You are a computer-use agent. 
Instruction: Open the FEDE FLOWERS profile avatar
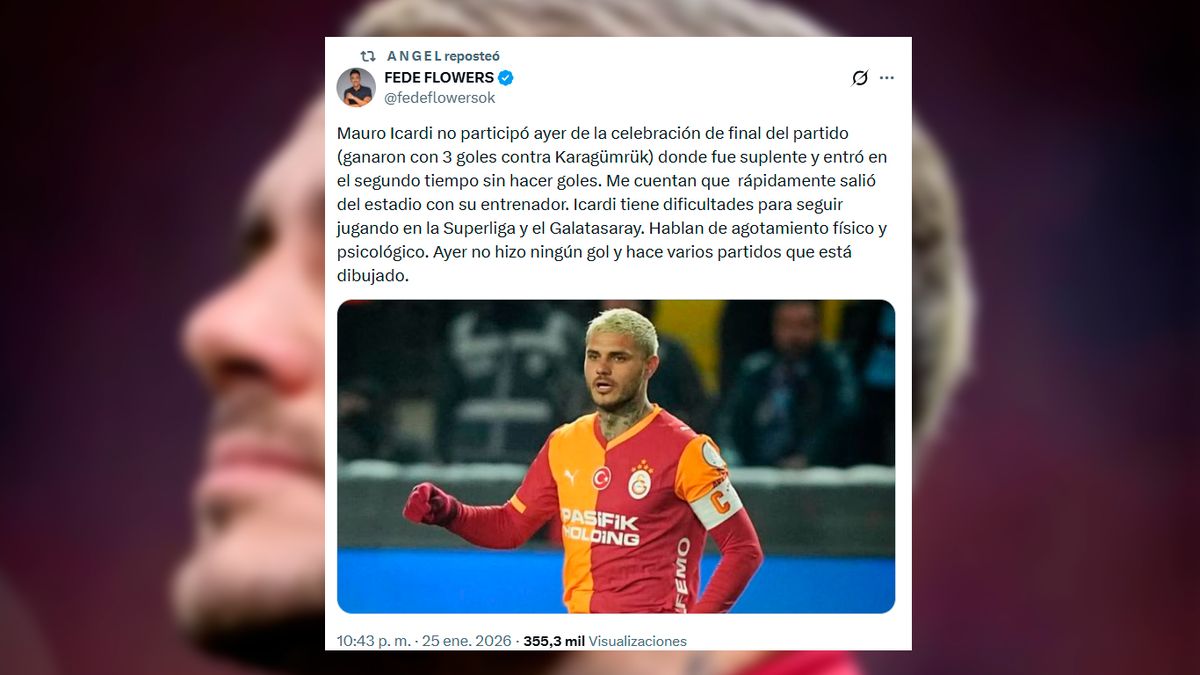click(356, 87)
